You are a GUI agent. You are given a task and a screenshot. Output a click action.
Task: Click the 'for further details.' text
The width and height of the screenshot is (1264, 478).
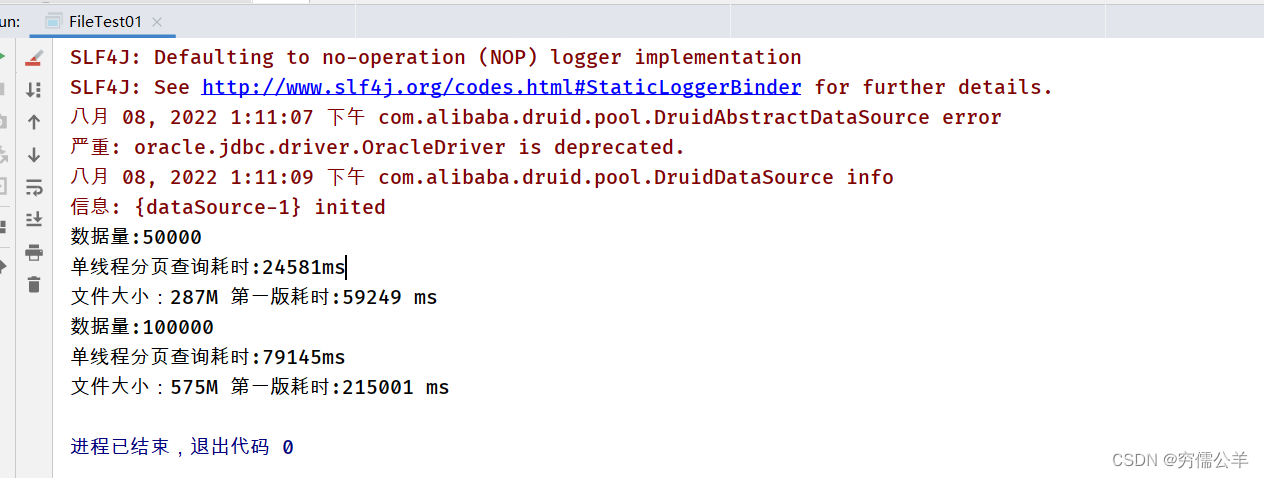tap(934, 87)
